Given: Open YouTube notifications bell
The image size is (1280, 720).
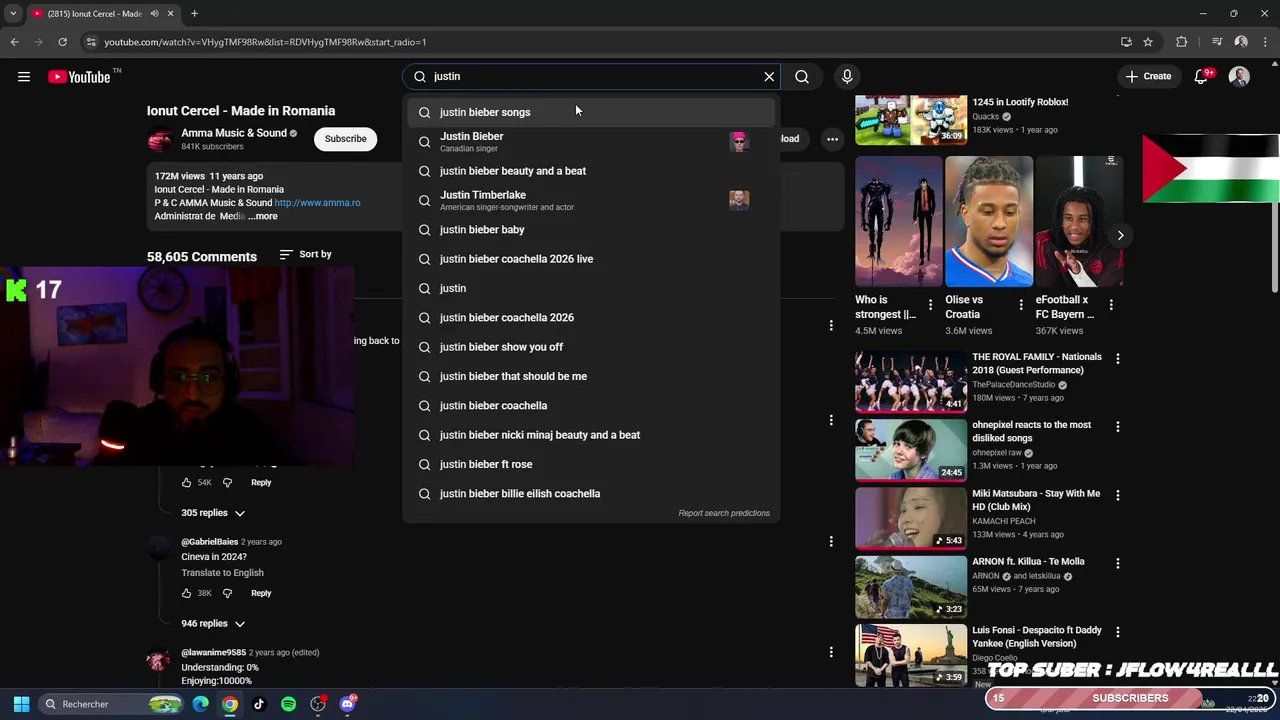Looking at the screenshot, I should pyautogui.click(x=1201, y=77).
